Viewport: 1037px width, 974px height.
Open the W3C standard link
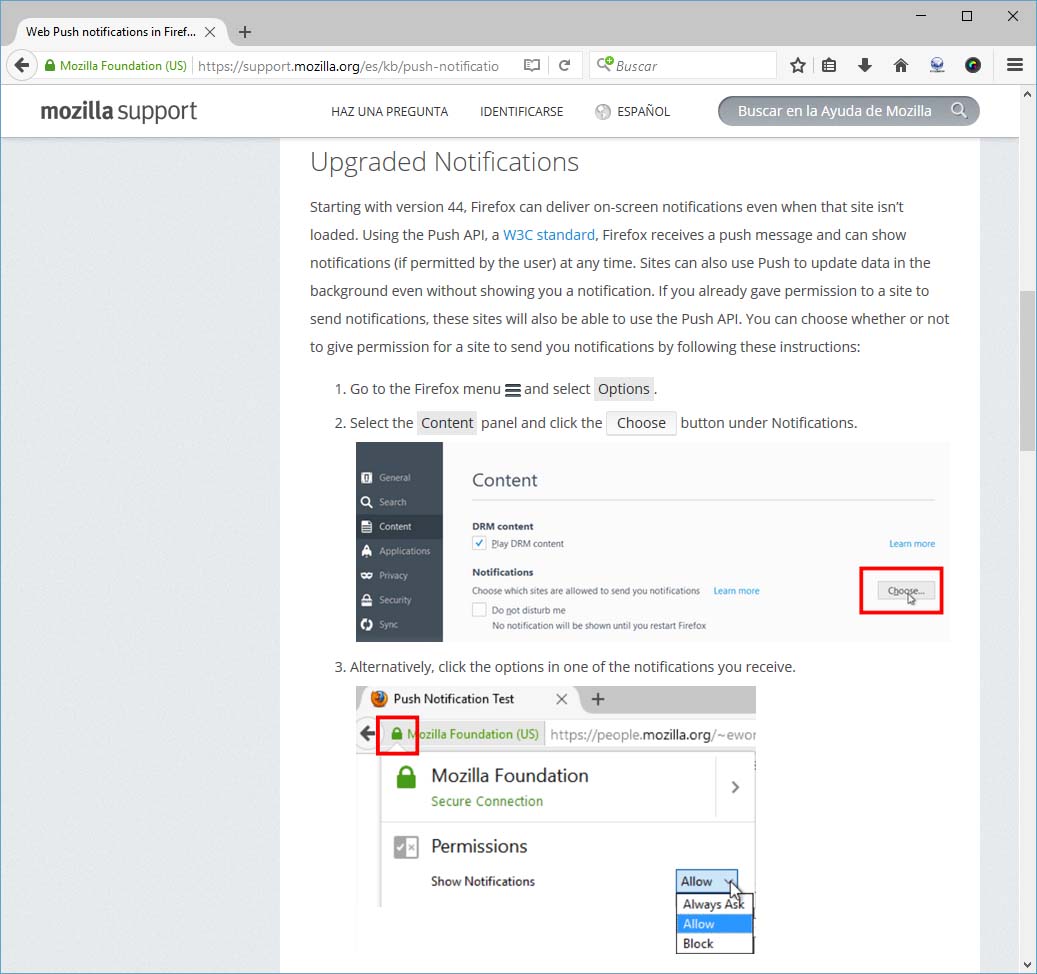(548, 235)
